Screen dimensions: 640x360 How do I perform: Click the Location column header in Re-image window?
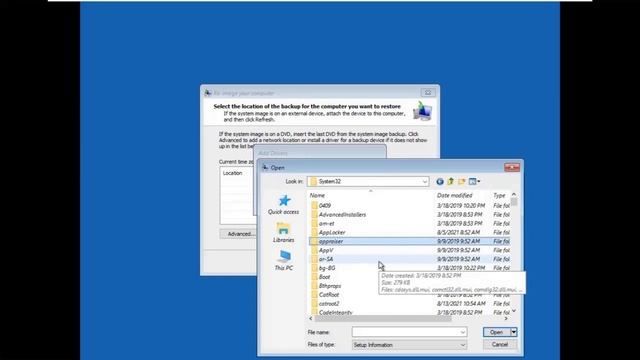(x=233, y=173)
